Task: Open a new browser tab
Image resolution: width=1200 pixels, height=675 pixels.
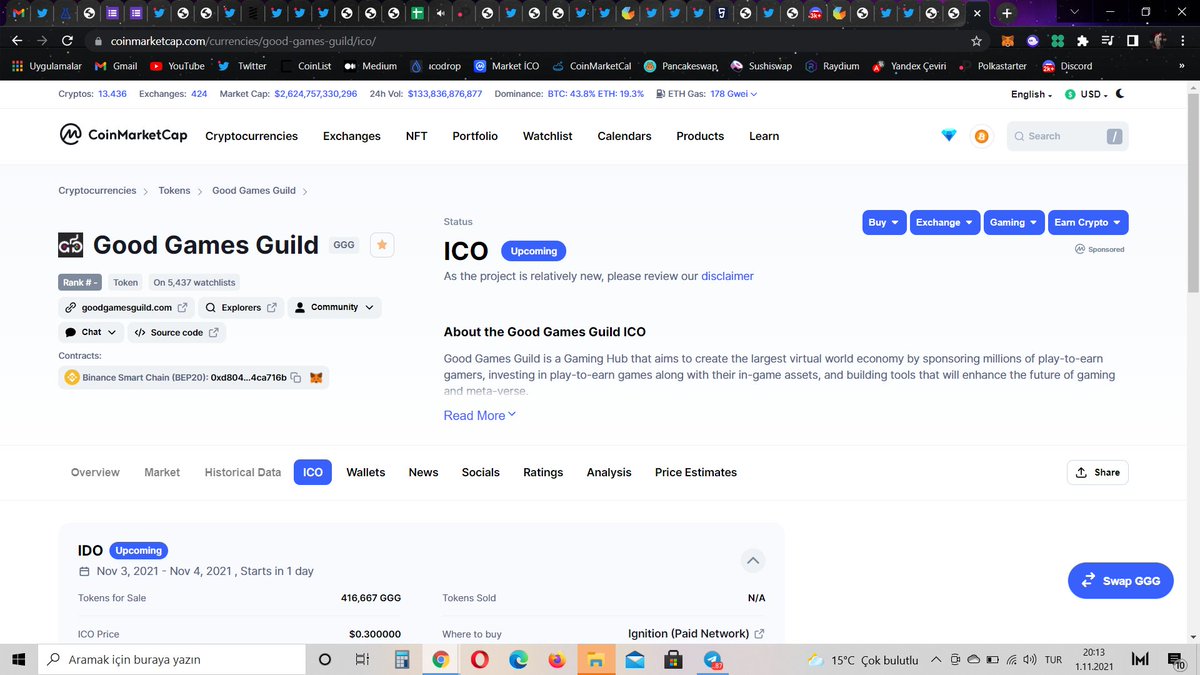Action: [x=1006, y=14]
